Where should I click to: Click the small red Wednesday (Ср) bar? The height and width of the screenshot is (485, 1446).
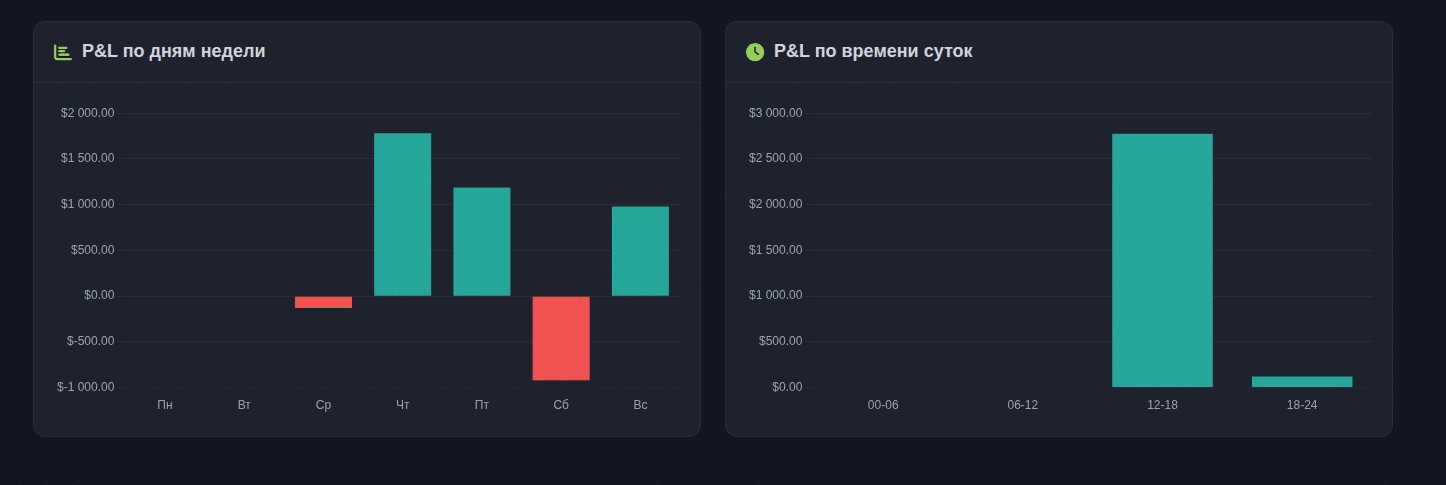(x=323, y=302)
